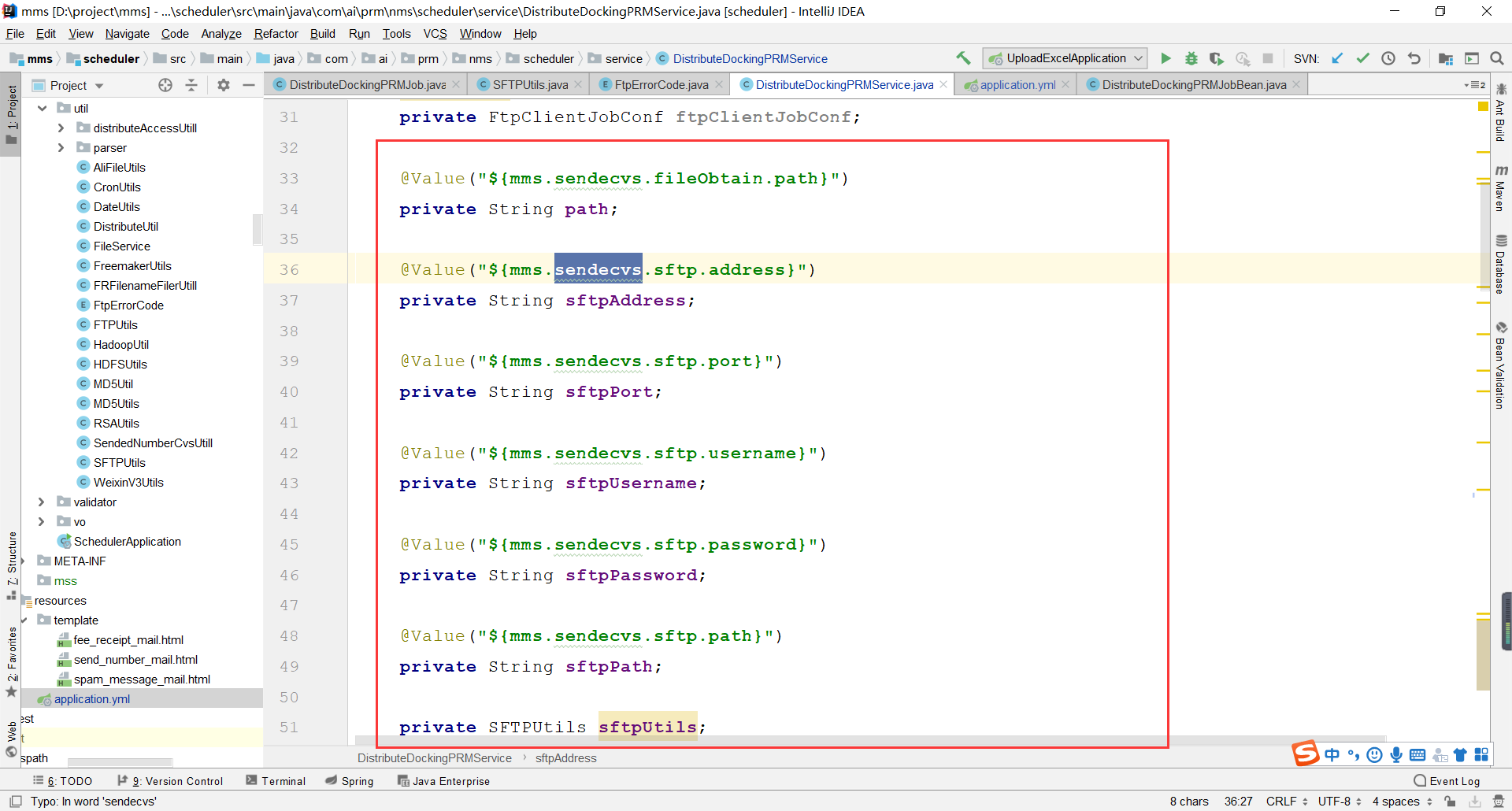The image size is (1512, 811).
Task: Open the Spring tool window
Action: pyautogui.click(x=350, y=781)
